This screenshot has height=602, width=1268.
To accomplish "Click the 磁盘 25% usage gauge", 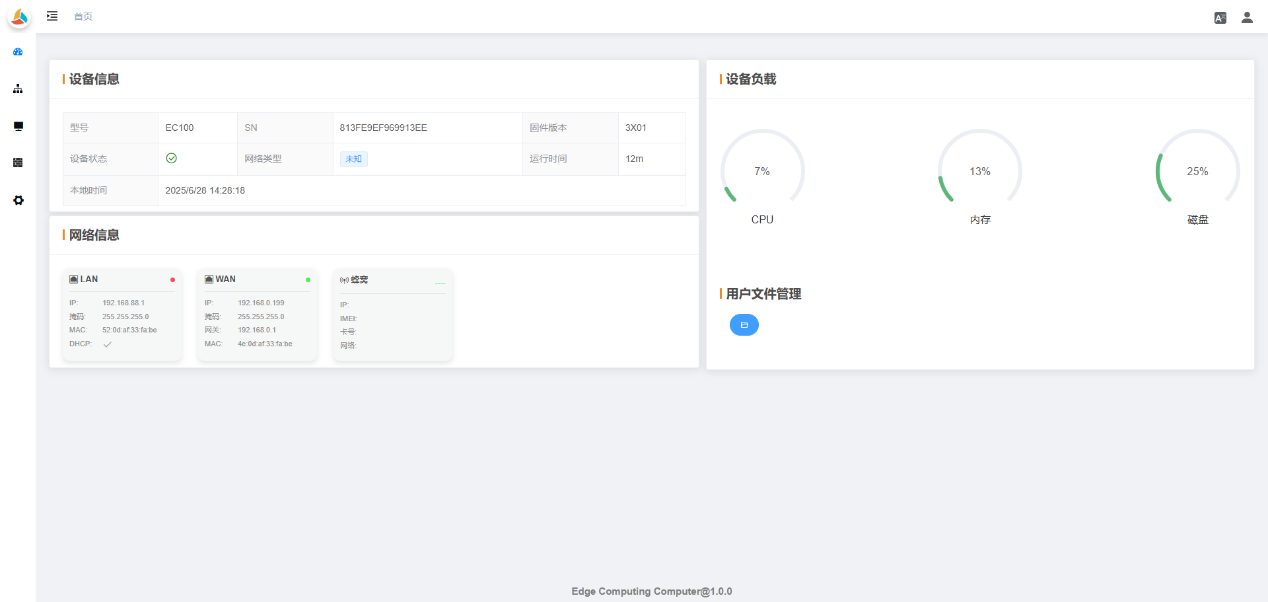I will (x=1197, y=171).
